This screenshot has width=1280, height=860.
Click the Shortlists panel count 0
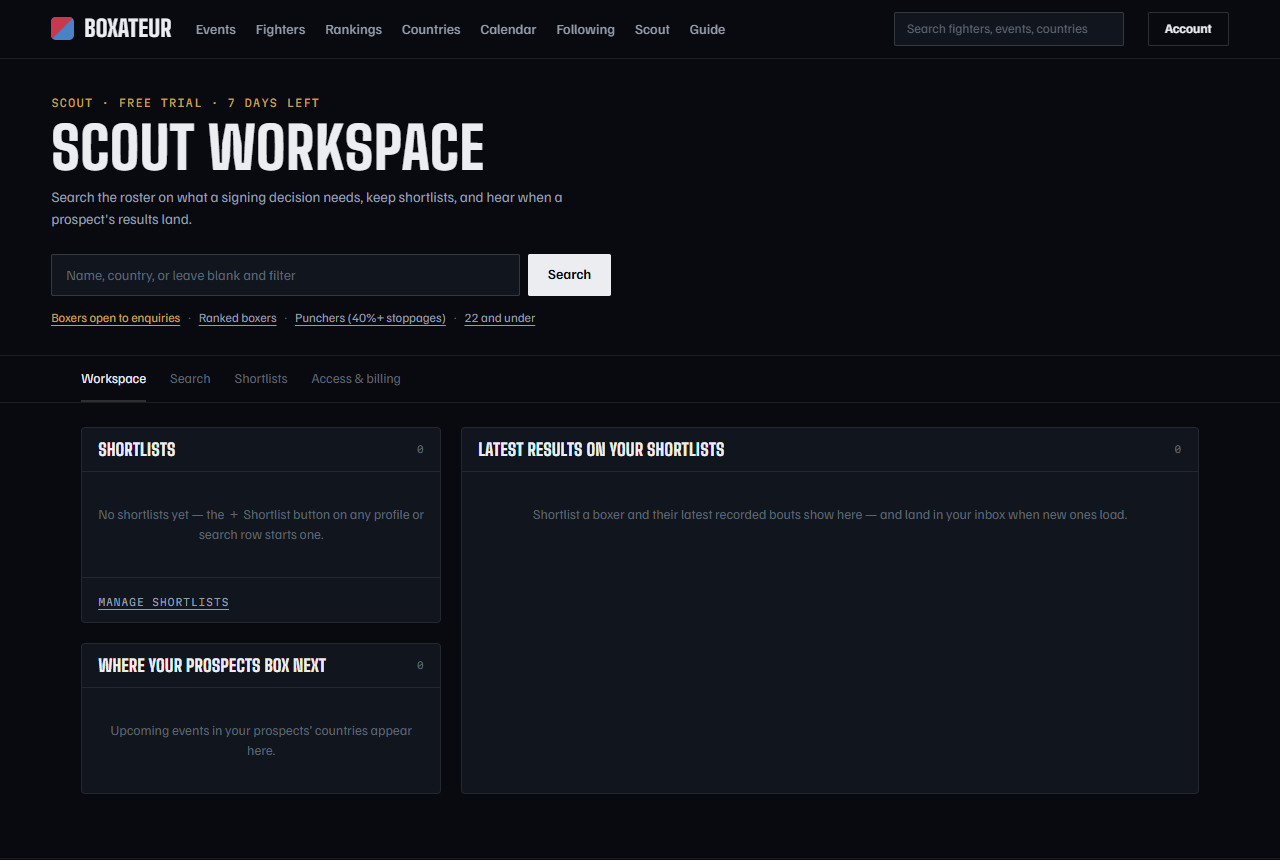pos(420,450)
